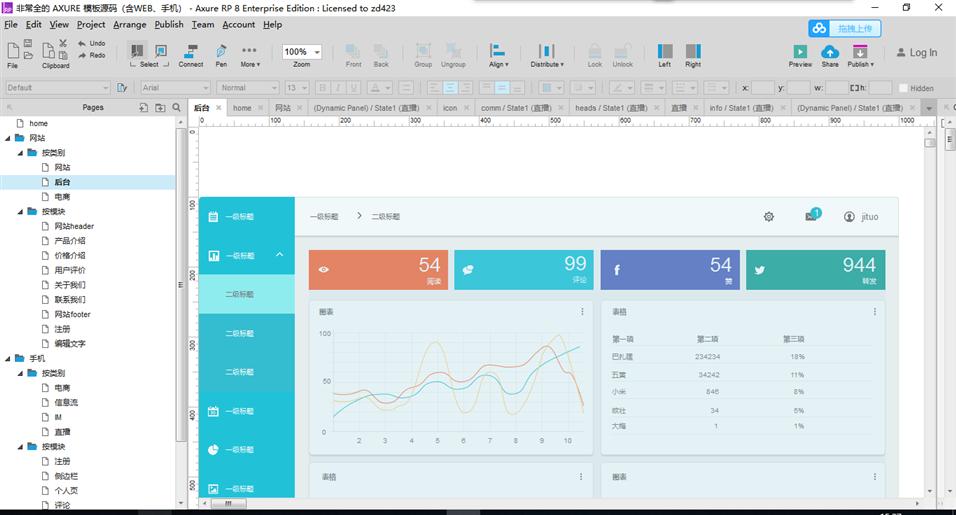Click the Add Page icon in Pages panel
The image size is (956, 515).
[x=144, y=107]
